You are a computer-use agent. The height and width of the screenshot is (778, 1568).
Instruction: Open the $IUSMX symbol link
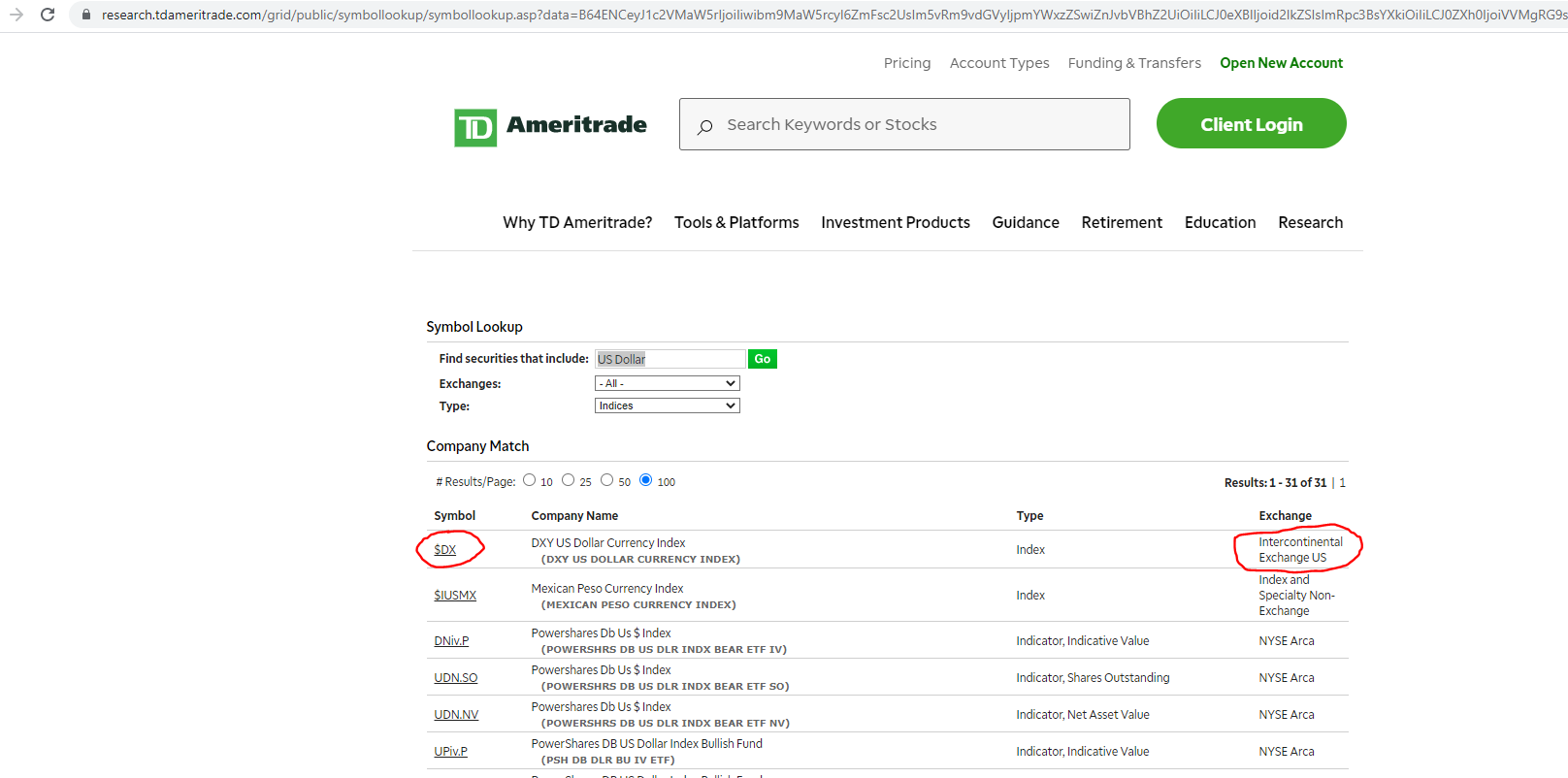coord(455,596)
